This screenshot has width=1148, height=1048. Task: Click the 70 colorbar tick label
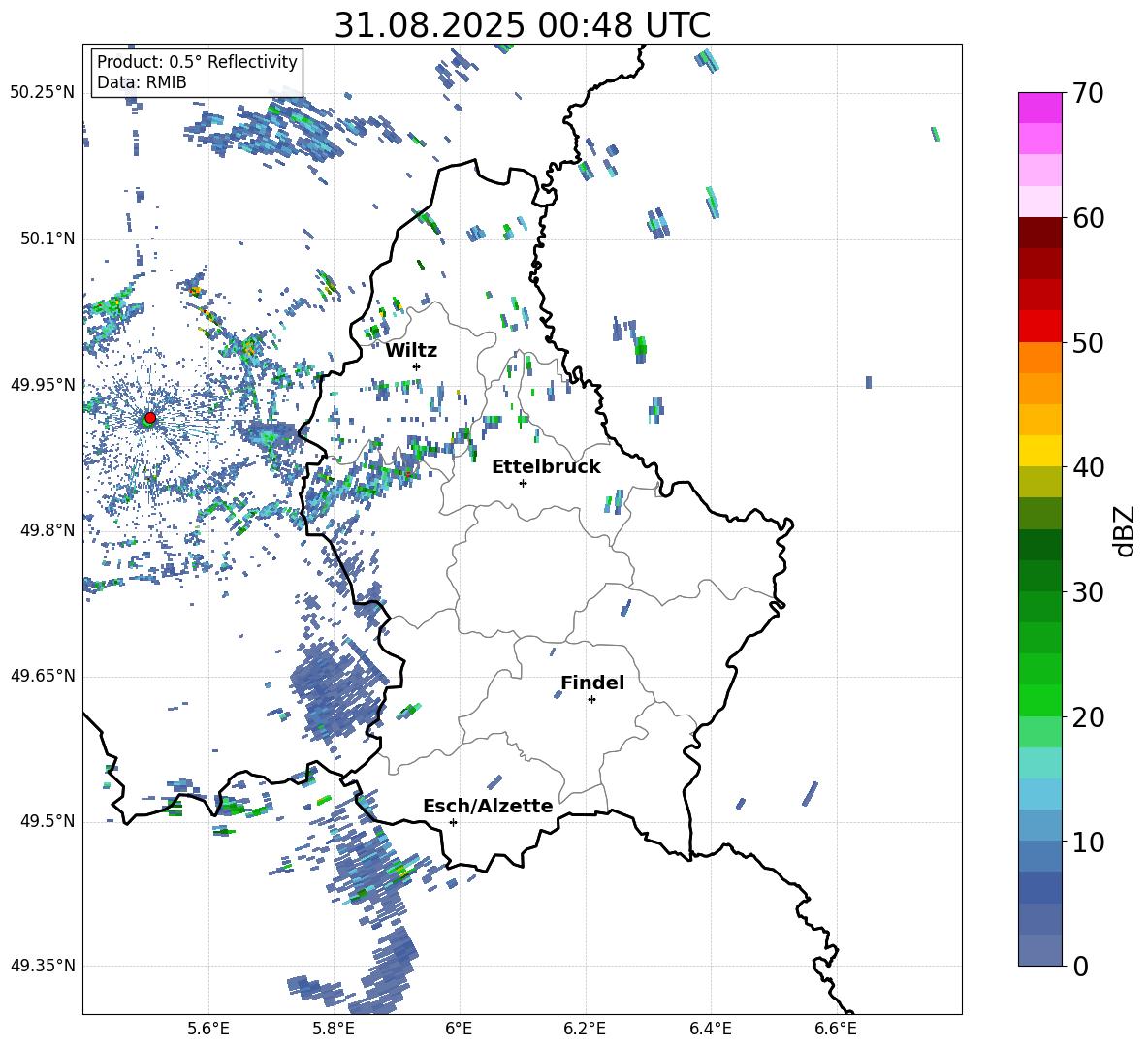click(1088, 94)
